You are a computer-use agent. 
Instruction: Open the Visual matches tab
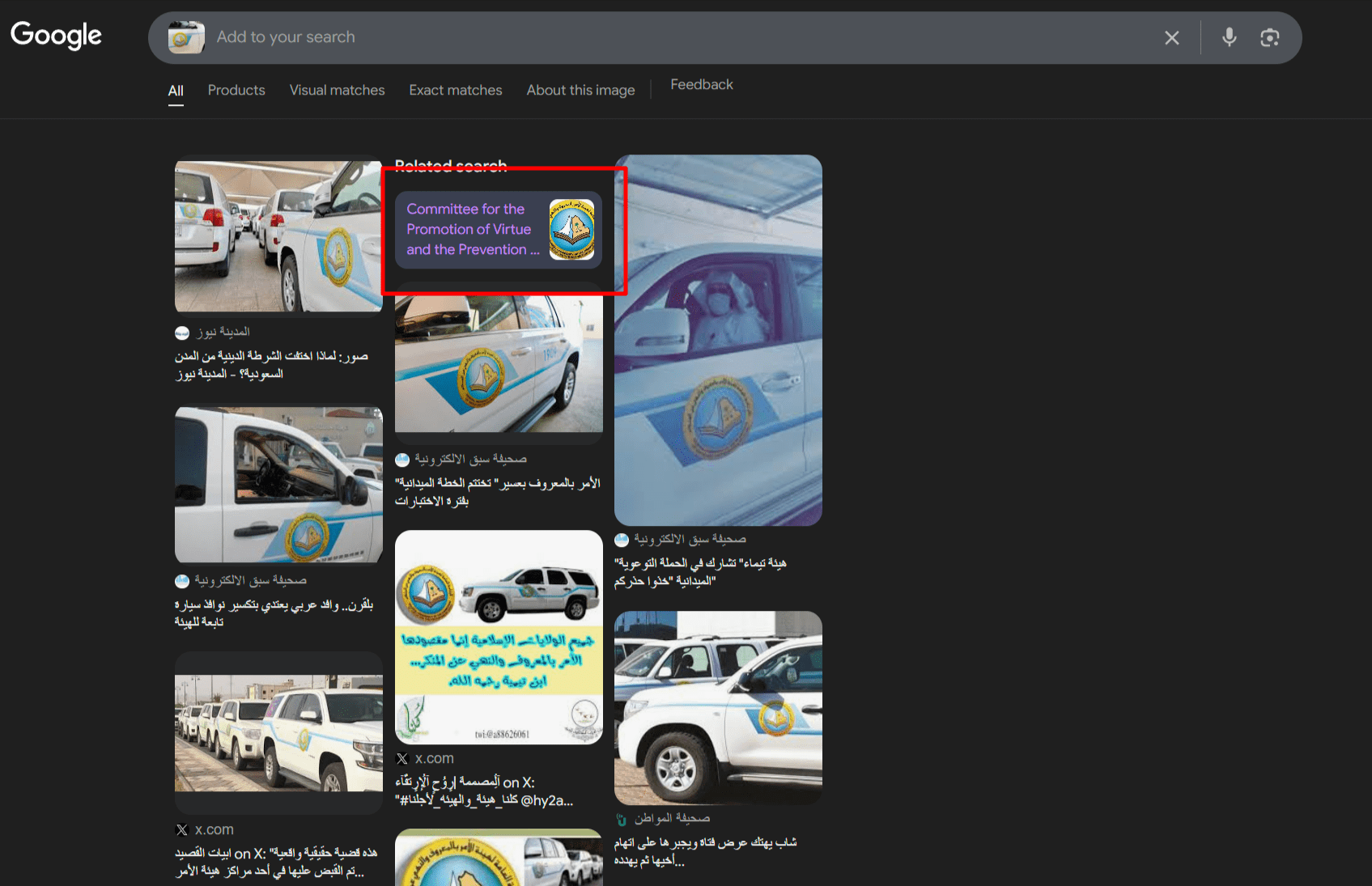[x=337, y=91]
